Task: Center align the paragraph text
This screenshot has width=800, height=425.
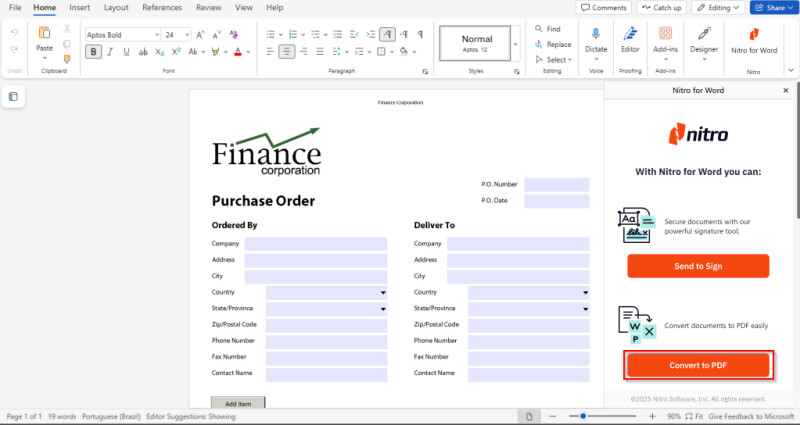Action: [287, 52]
